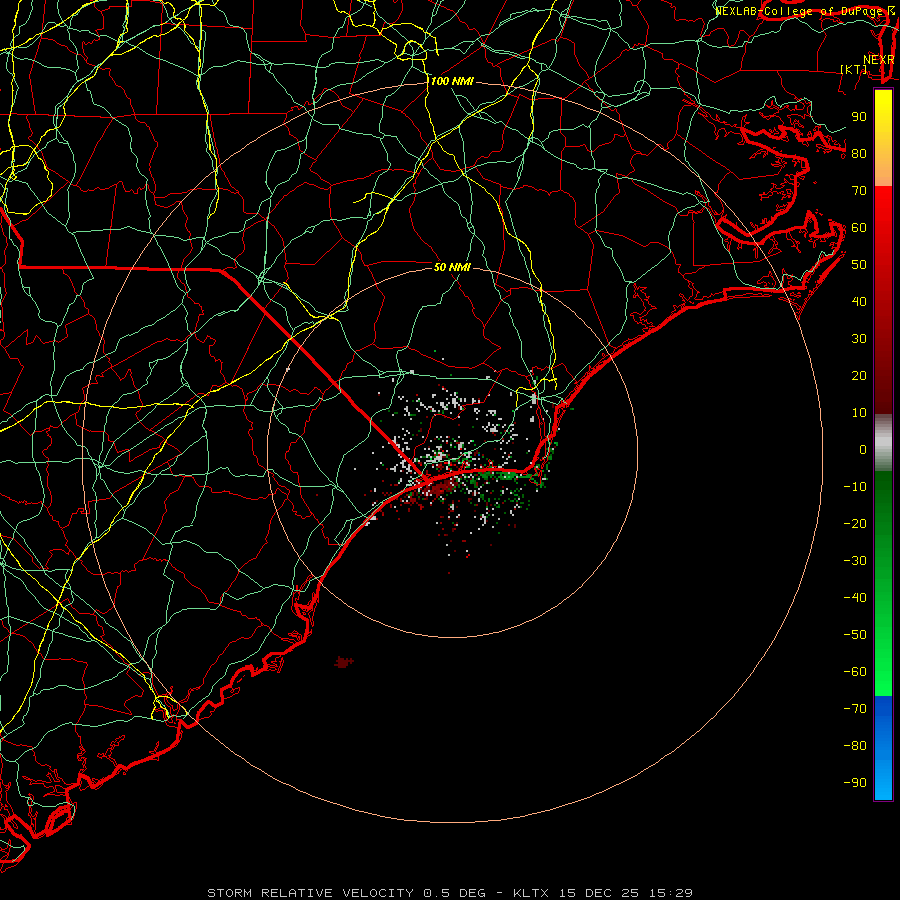
Task: Click the 50 value on the velocity scale
Action: 859,265
